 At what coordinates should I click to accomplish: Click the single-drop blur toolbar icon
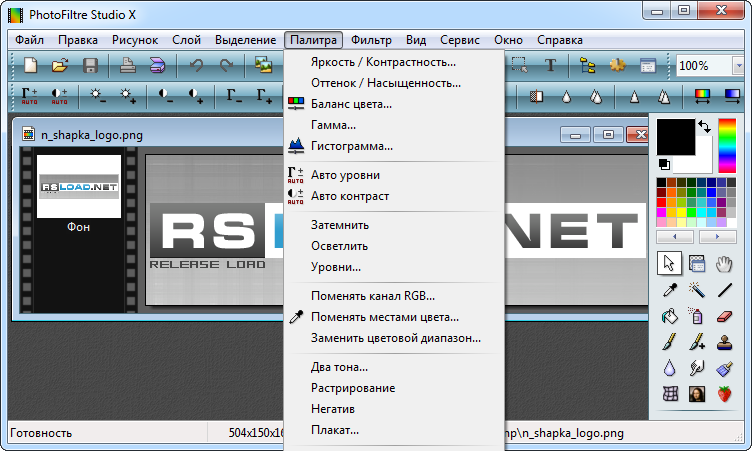pos(566,96)
